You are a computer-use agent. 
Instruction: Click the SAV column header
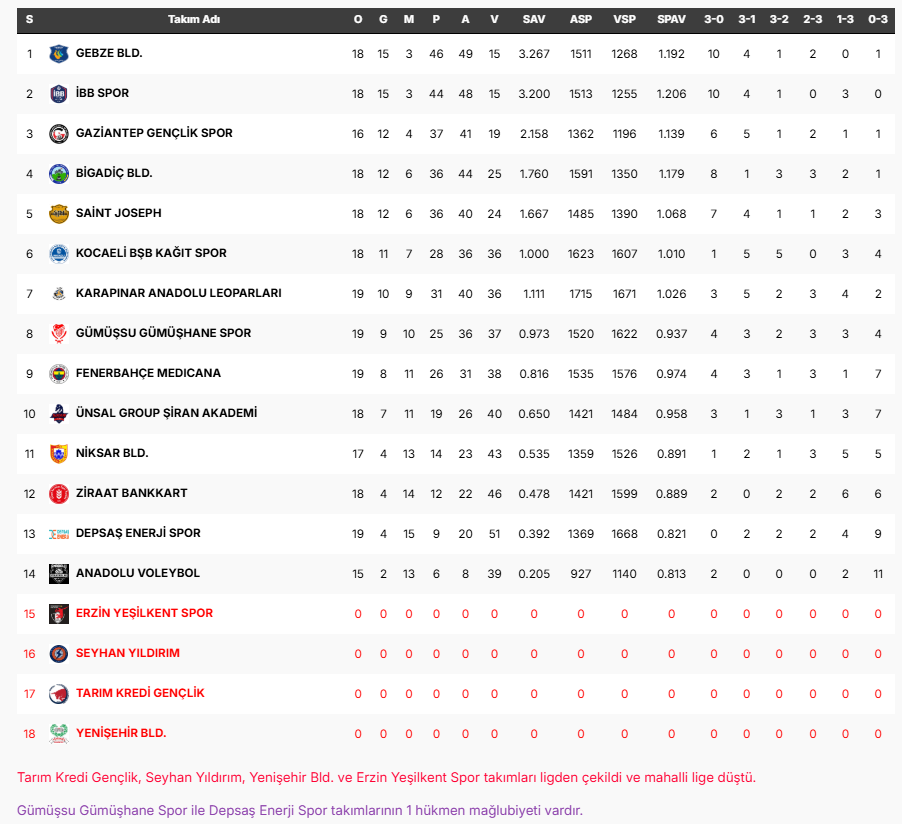click(534, 19)
